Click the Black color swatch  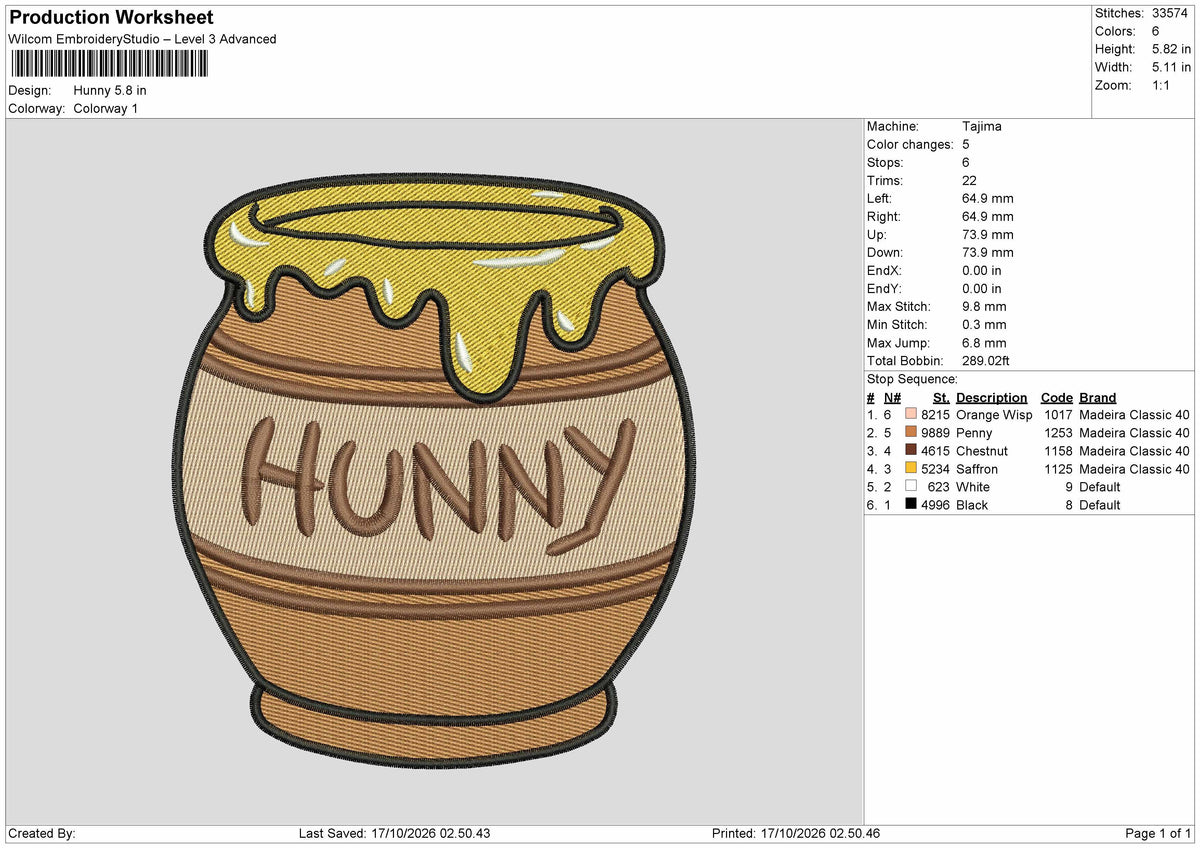coord(911,505)
